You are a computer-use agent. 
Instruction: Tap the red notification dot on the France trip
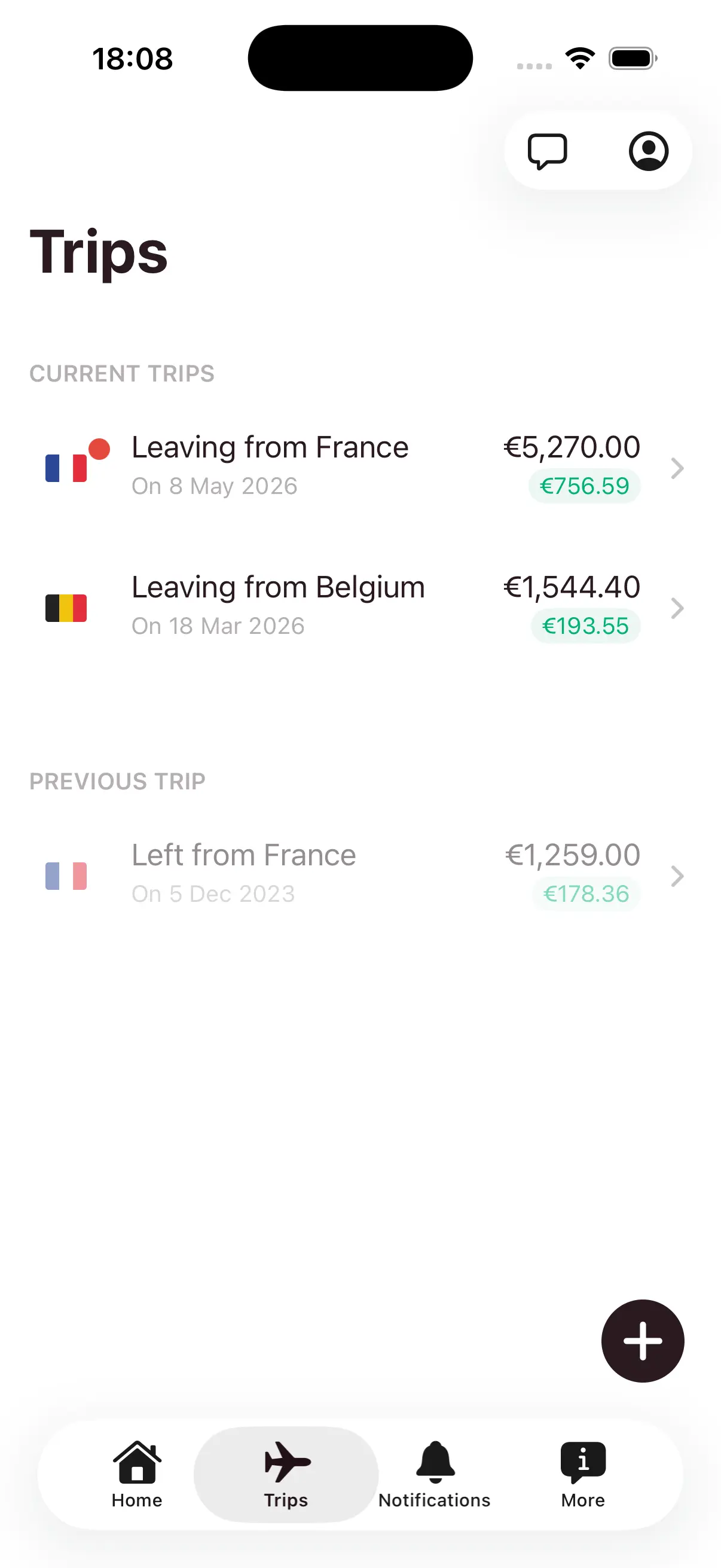coord(99,449)
